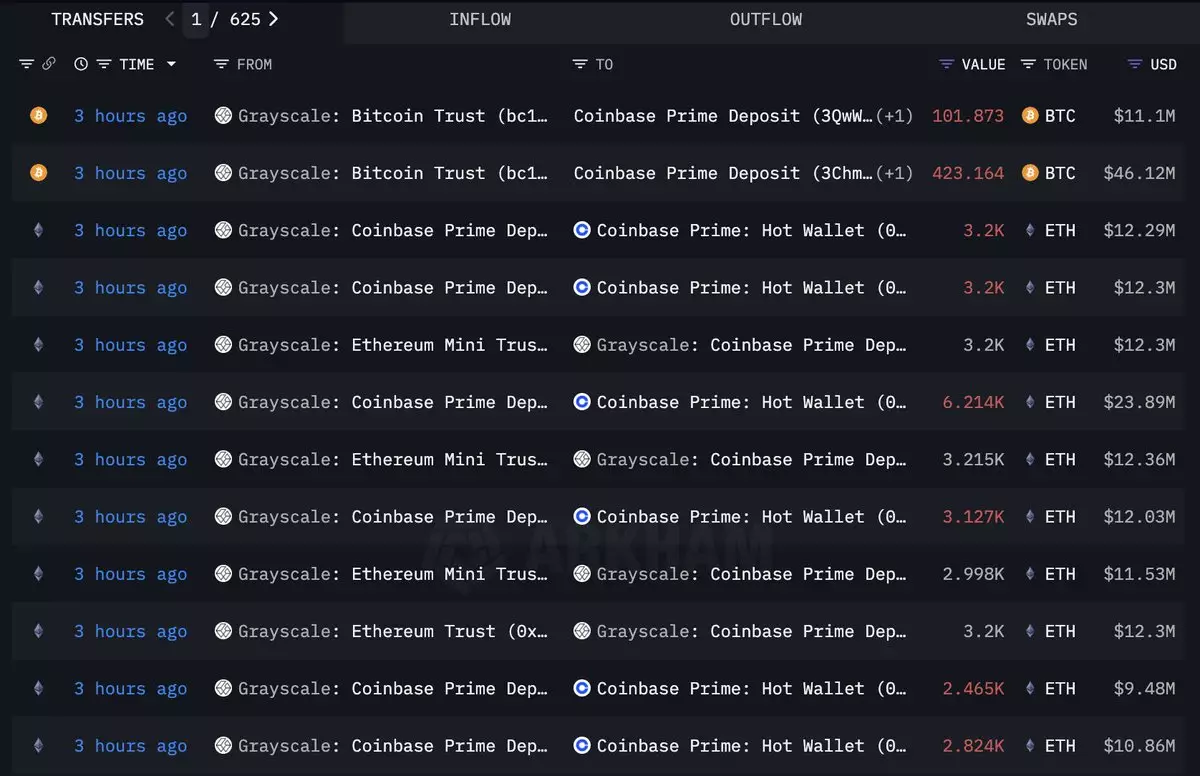This screenshot has height=776, width=1200.
Task: Click the filter icon next to FROM
Action: [221, 64]
